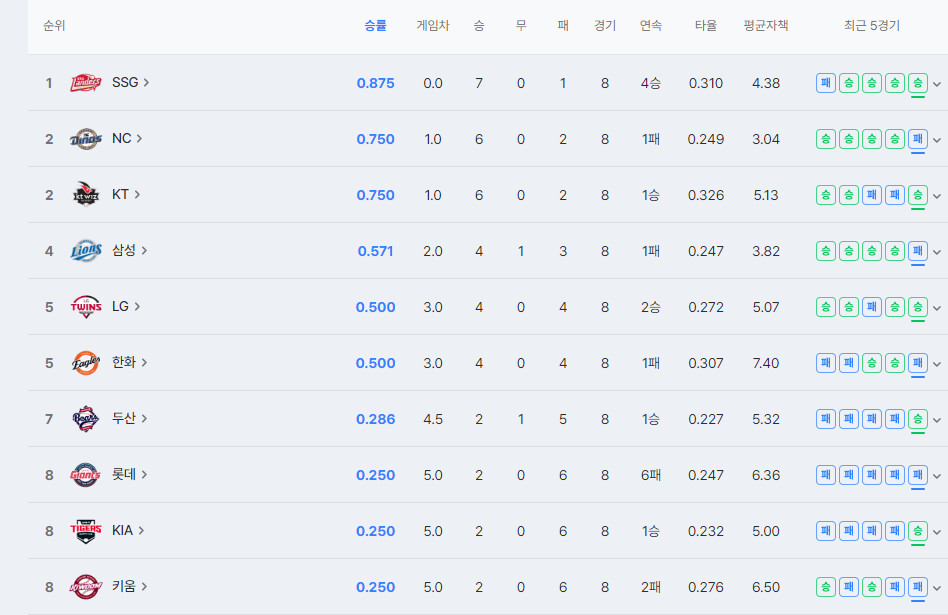Click the SSG Landers team logo

86,83
